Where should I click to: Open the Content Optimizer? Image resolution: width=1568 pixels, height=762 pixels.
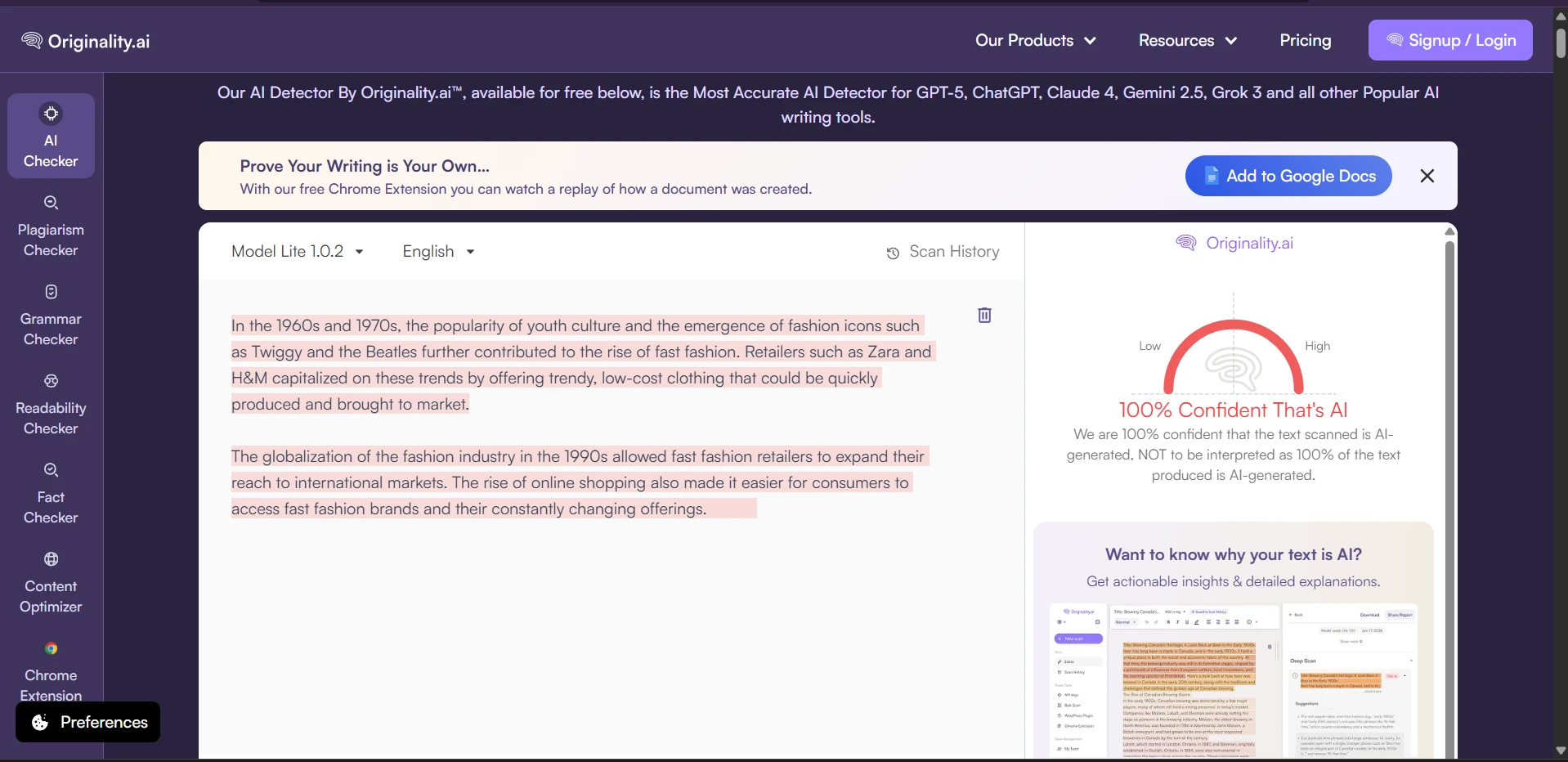coord(50,584)
